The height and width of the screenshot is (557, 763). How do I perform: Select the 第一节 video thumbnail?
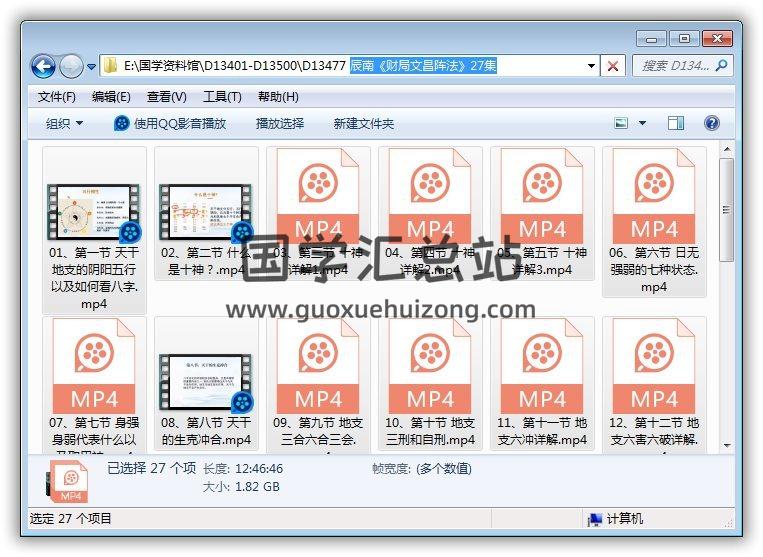(x=94, y=212)
